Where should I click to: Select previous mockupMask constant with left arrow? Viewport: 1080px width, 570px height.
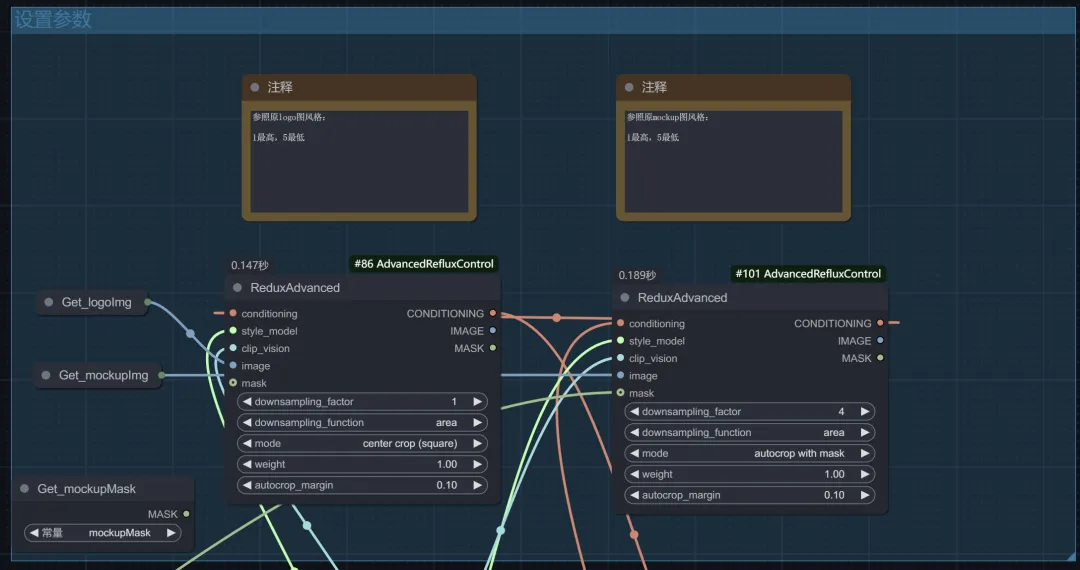click(34, 533)
